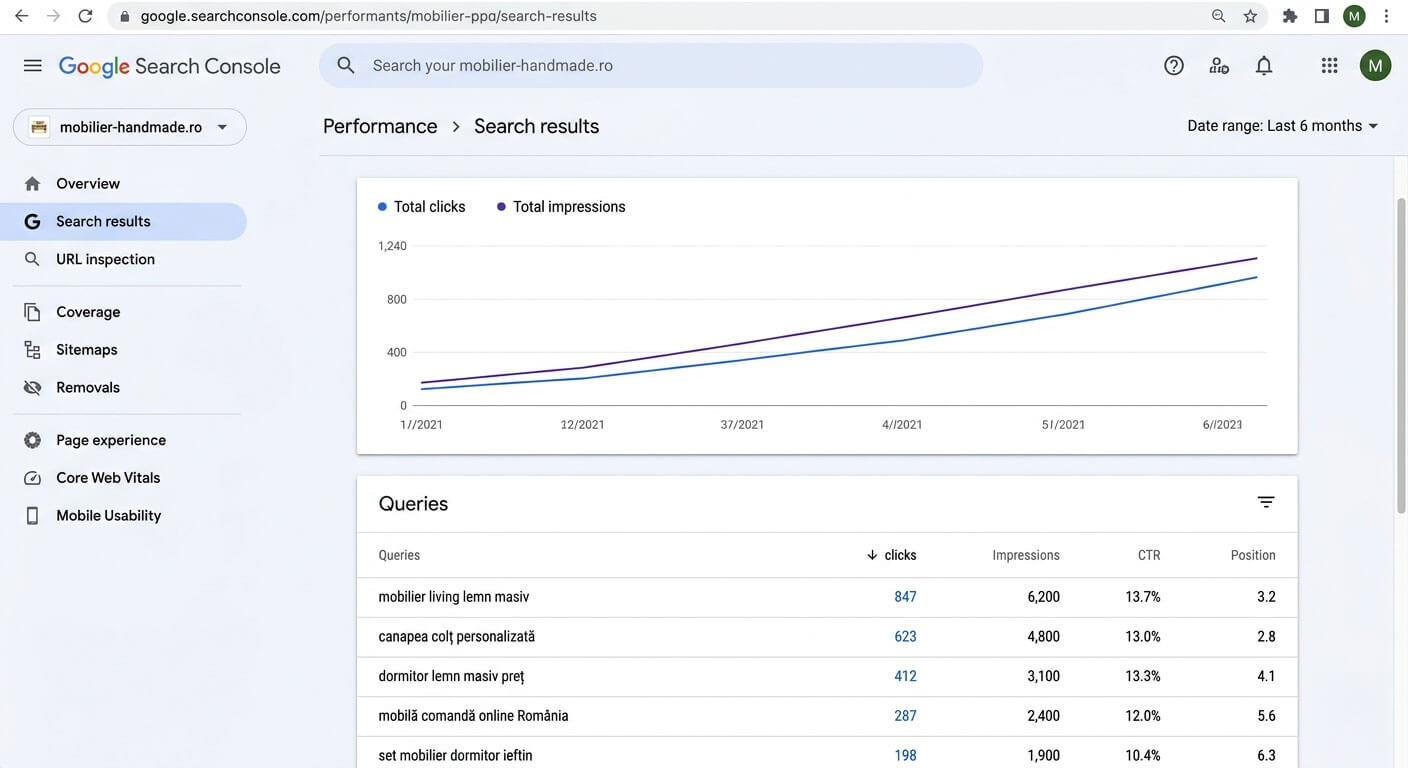The height and width of the screenshot is (768, 1408).
Task: Open the browser side panel icon
Action: 1322,16
